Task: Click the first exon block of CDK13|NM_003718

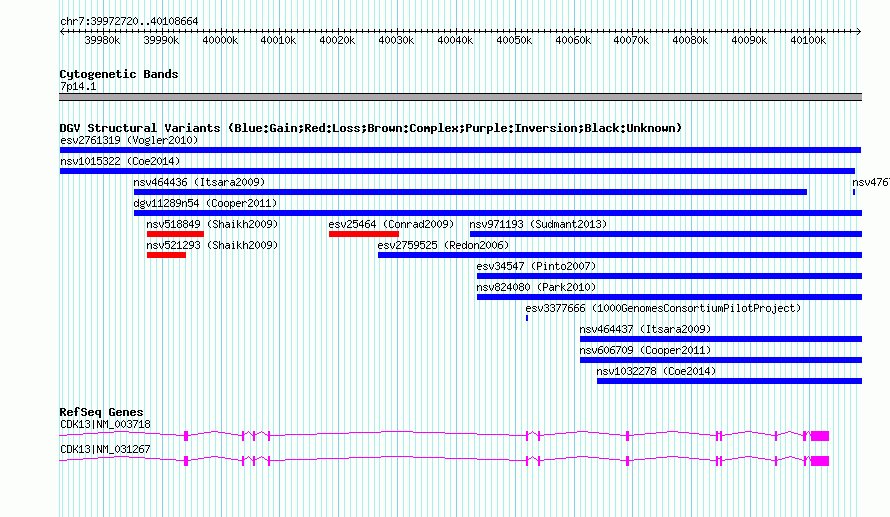Action: point(186,436)
